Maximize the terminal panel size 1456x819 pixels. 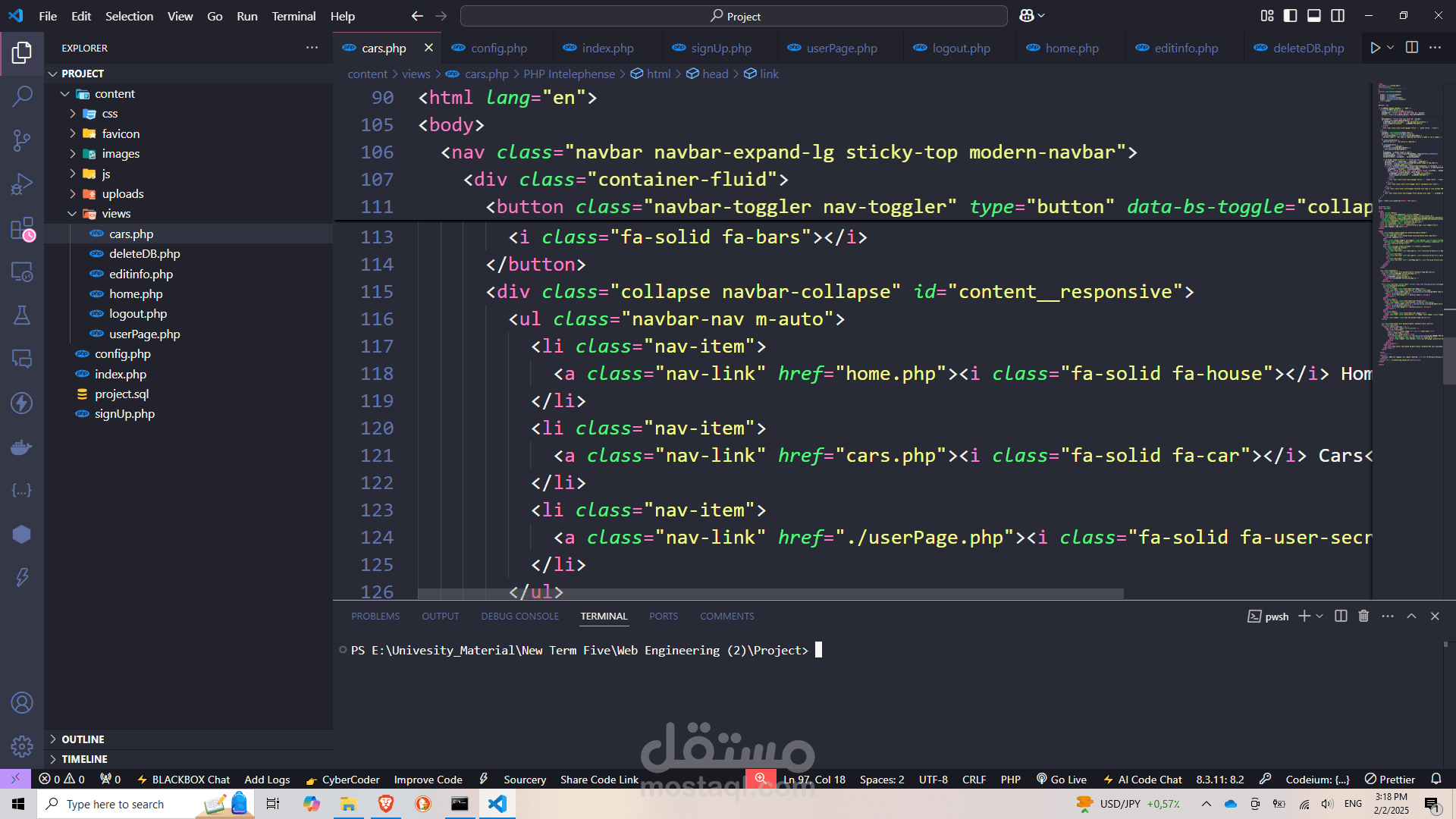tap(1411, 617)
